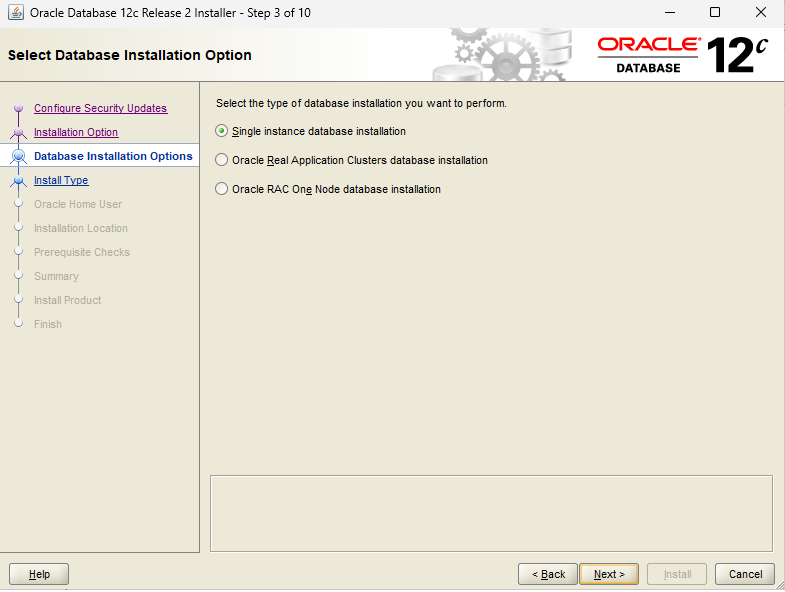
Task: Pick Oracle RAC One Node database installation
Action: coord(328,189)
